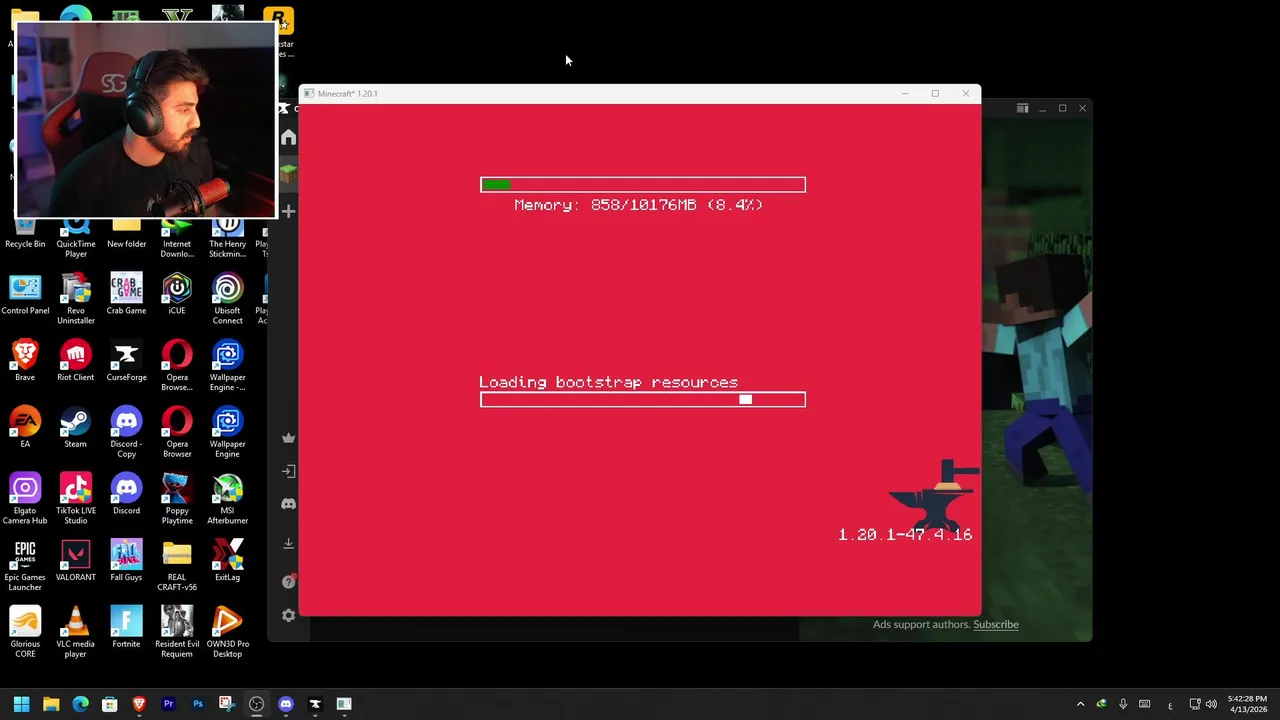Open the Discord icon in CurseForge sidebar
The image size is (1280, 720).
click(x=288, y=504)
